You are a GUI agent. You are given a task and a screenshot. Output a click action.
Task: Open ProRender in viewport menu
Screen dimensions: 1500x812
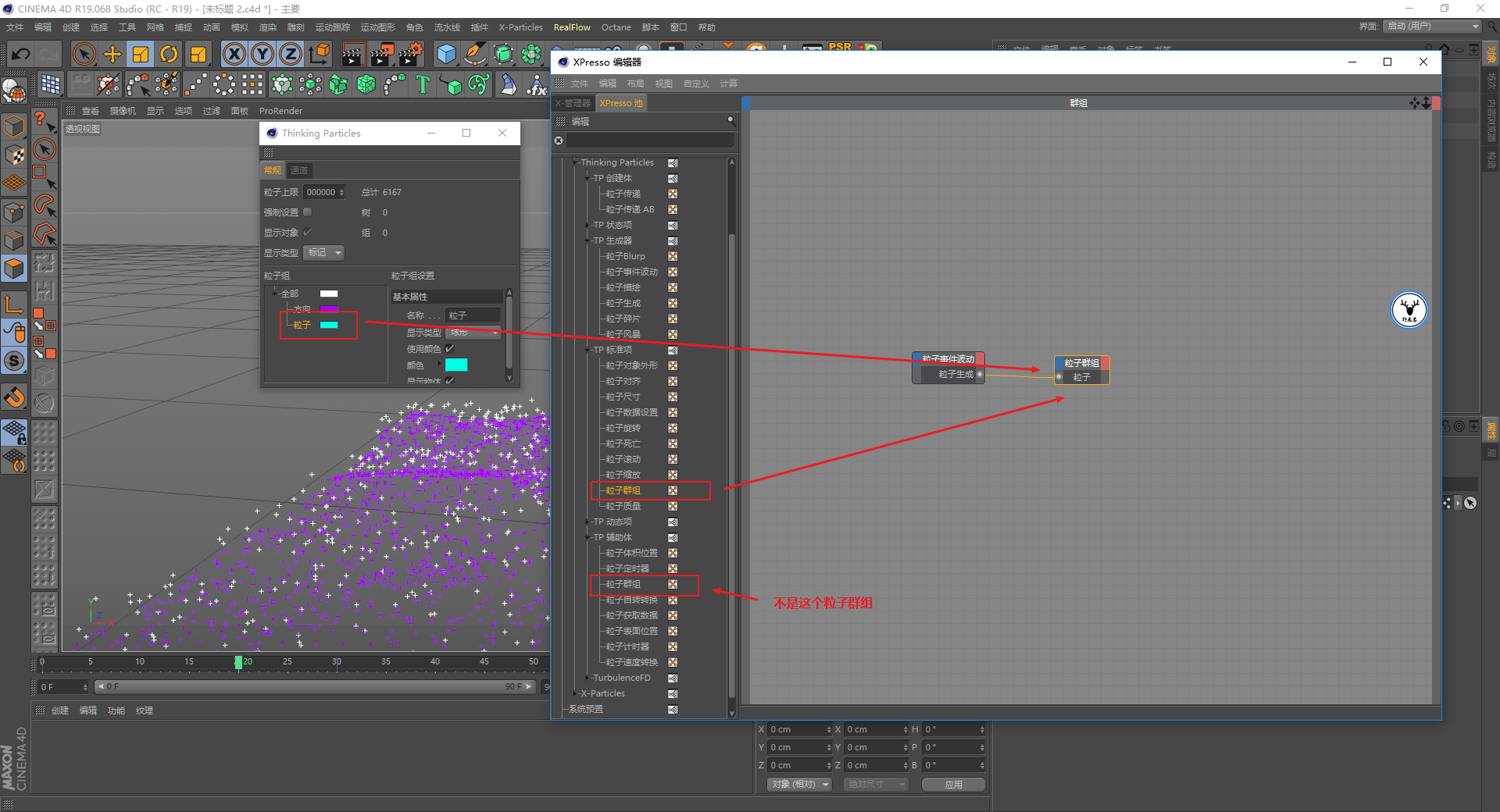[280, 111]
